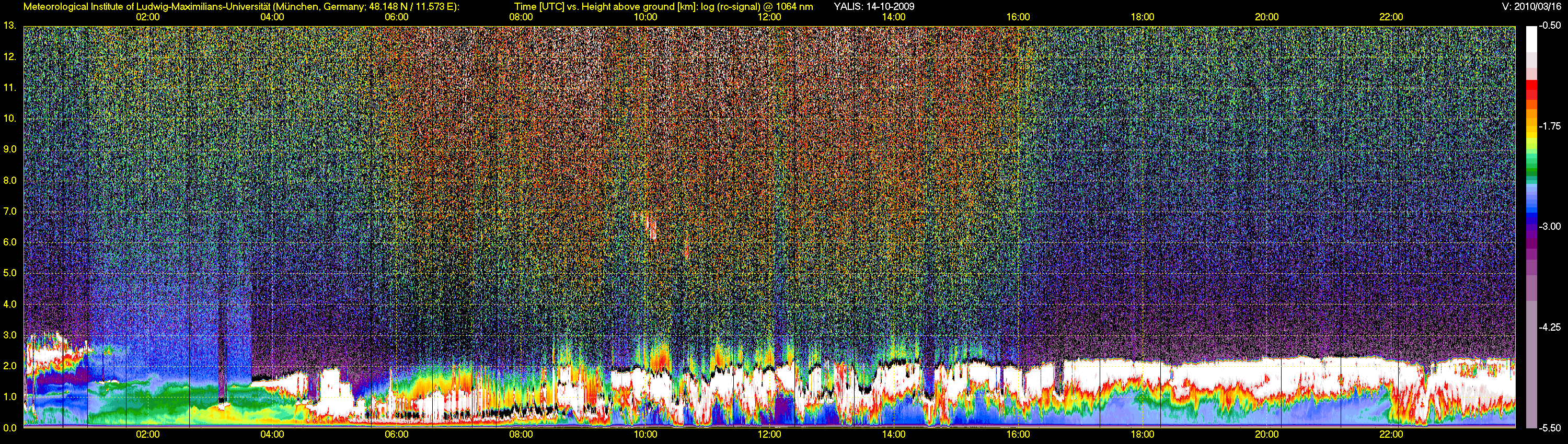Click the -4.25 color scale value
This screenshot has width=1568, height=444.
[x=1550, y=327]
